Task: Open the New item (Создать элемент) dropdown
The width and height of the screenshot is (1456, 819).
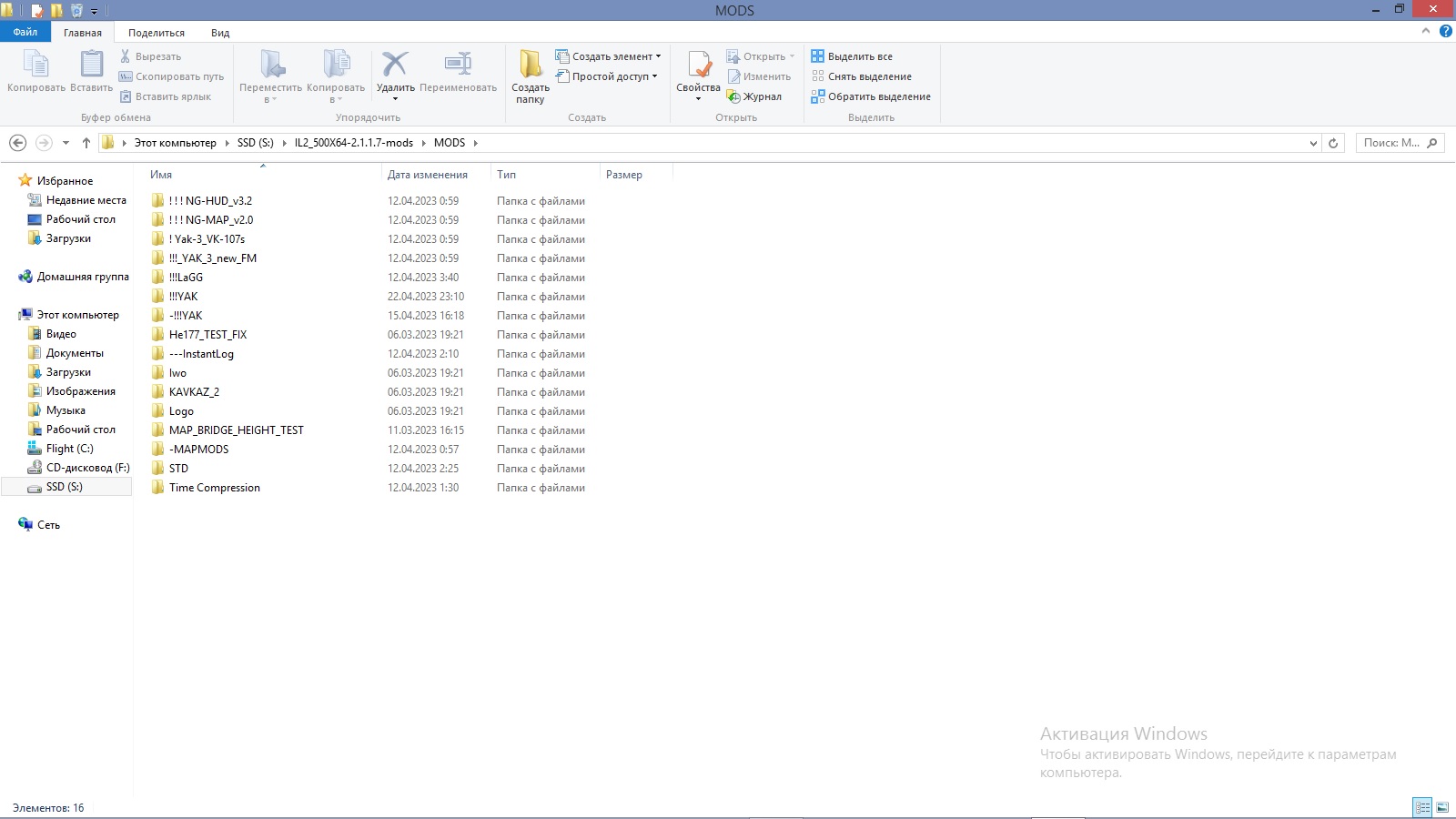Action: [x=608, y=56]
